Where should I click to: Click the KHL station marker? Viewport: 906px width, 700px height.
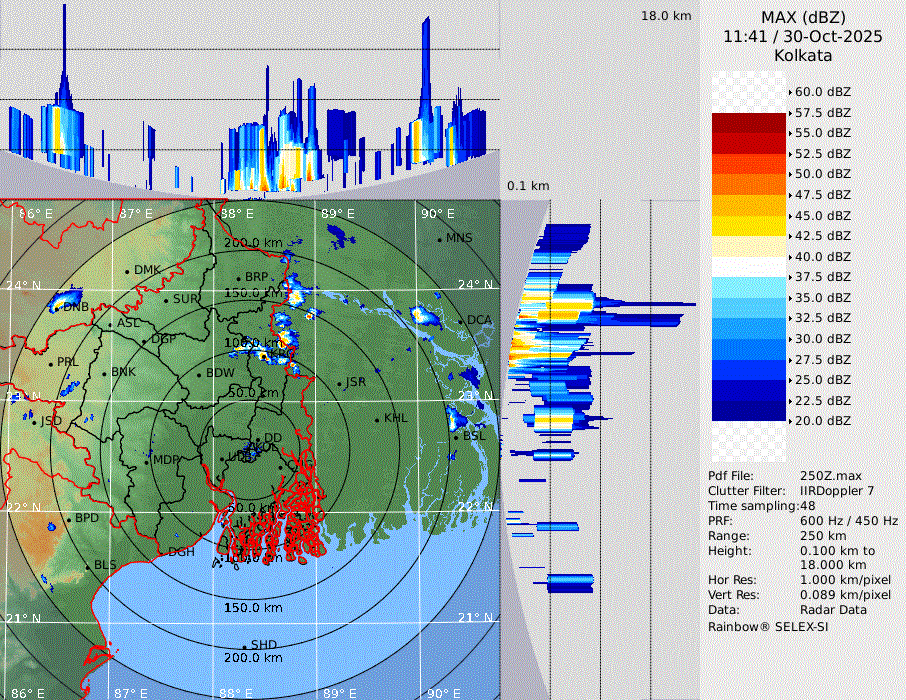pos(377,418)
